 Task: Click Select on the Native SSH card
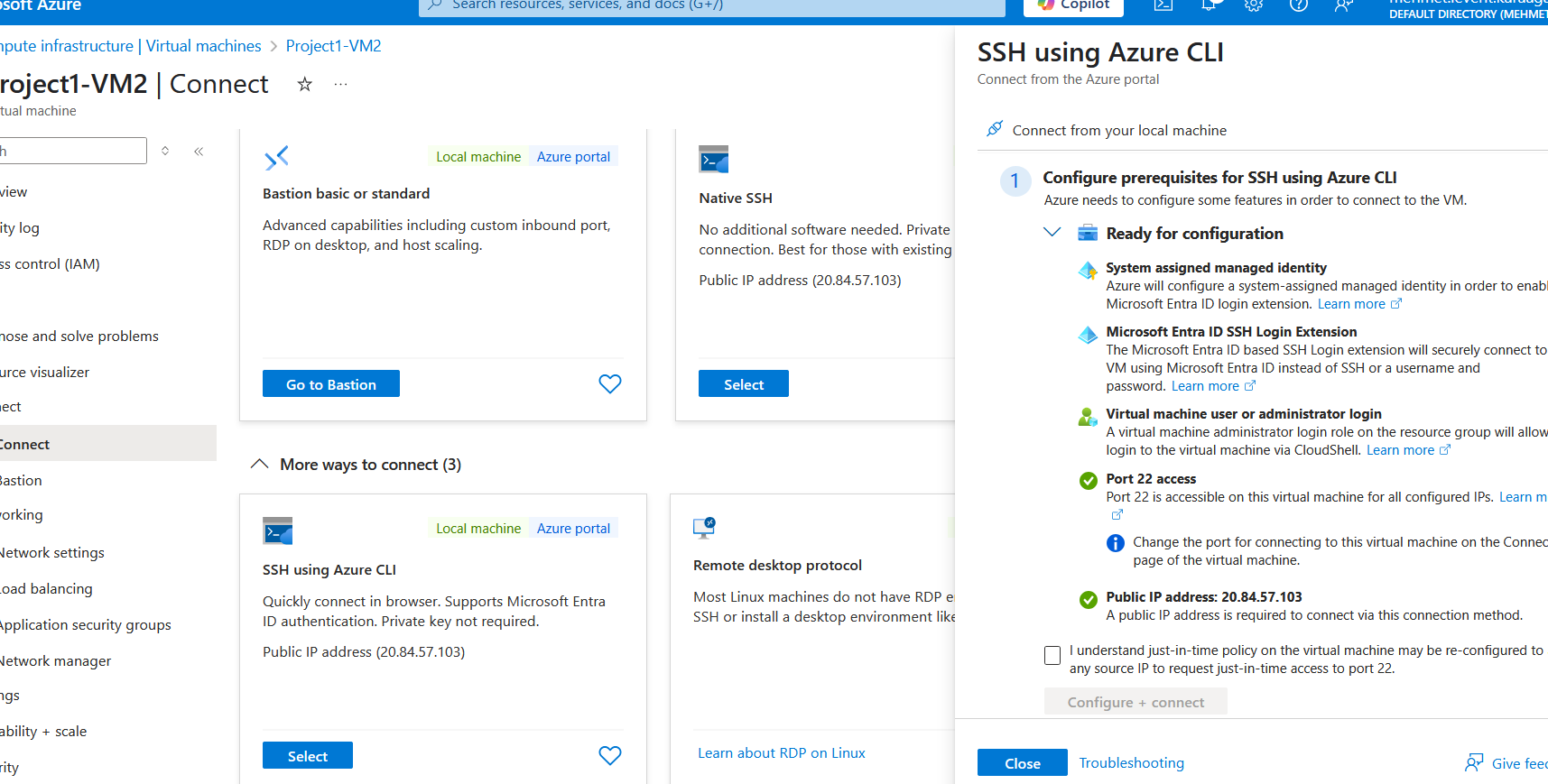[x=744, y=383]
